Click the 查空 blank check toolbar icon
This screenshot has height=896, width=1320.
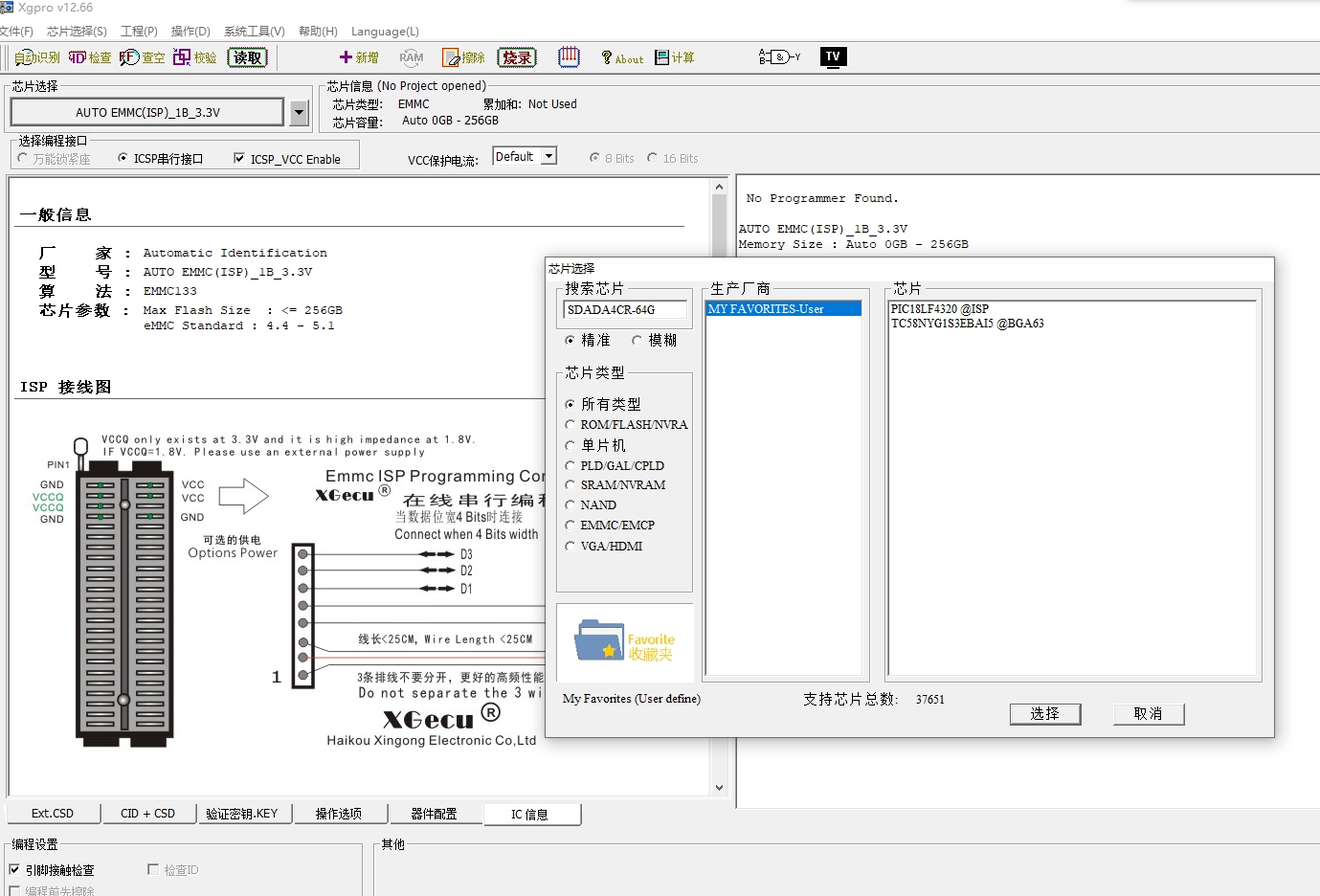[142, 57]
